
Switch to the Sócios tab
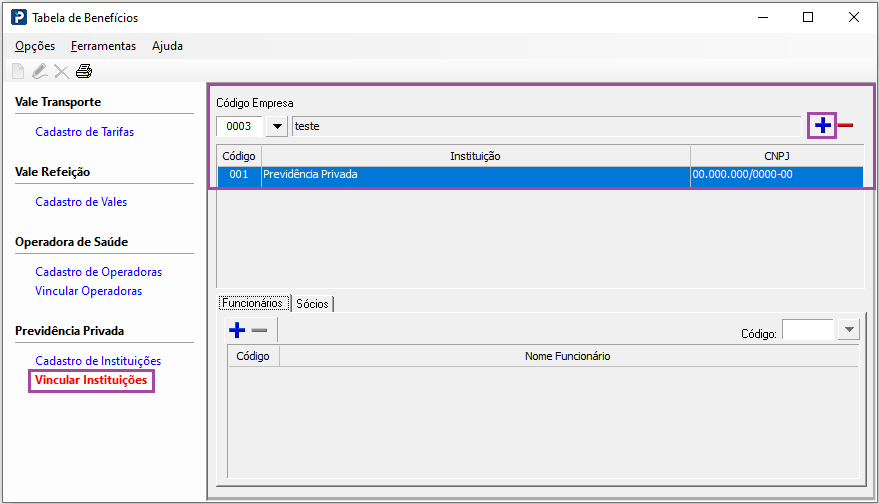[312, 304]
